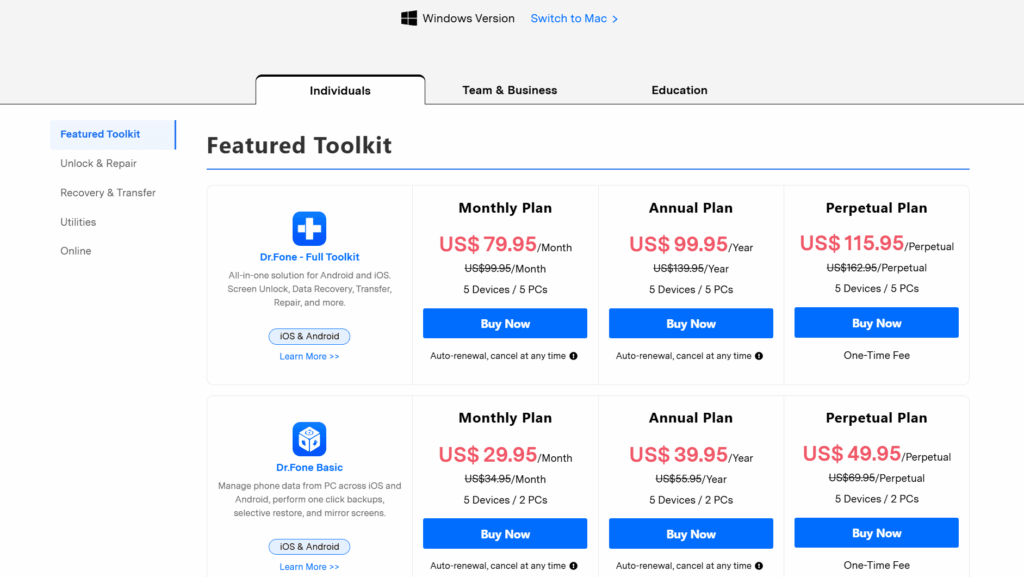Click the Featured Toolkit page heading
The height and width of the screenshot is (577, 1024).
tap(299, 145)
